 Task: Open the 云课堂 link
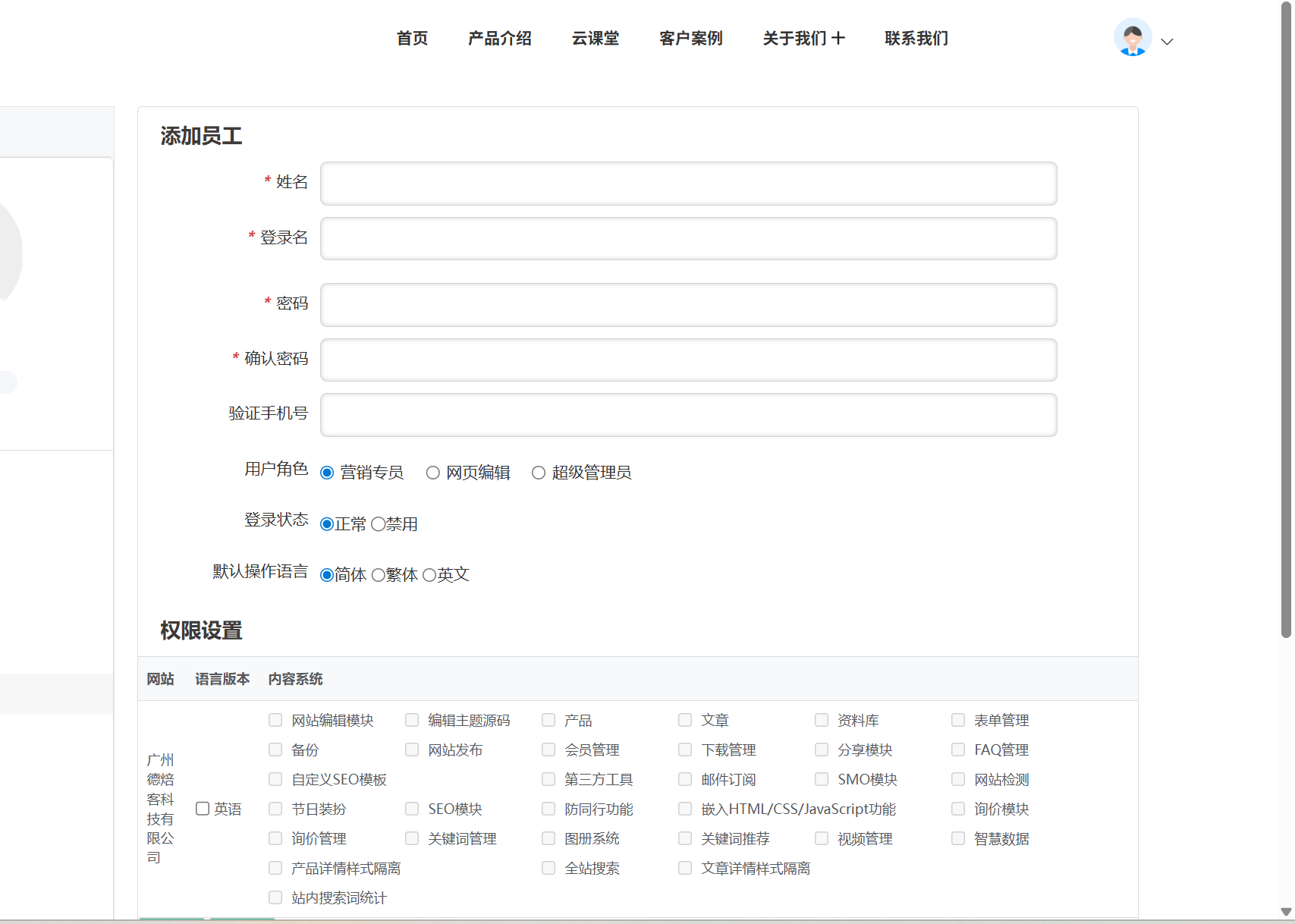pyautogui.click(x=595, y=38)
